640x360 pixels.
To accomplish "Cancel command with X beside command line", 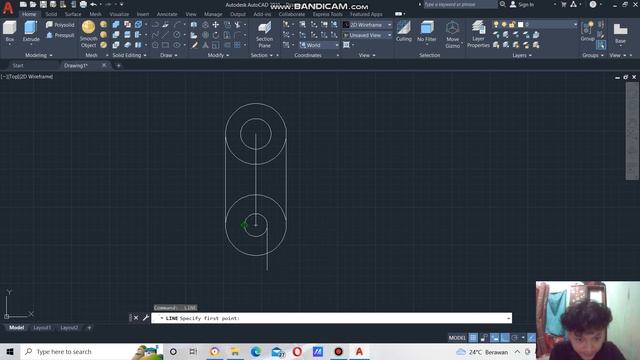I will tap(136, 318).
